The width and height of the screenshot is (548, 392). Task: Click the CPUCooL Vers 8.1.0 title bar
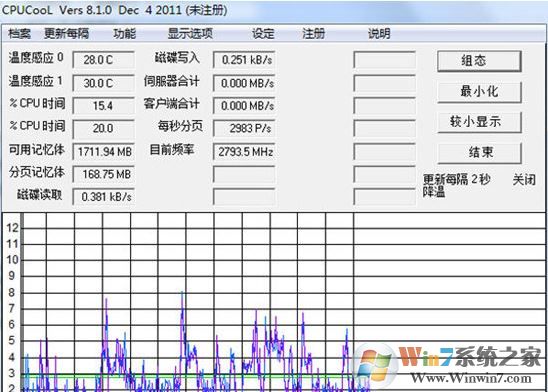[274, 10]
